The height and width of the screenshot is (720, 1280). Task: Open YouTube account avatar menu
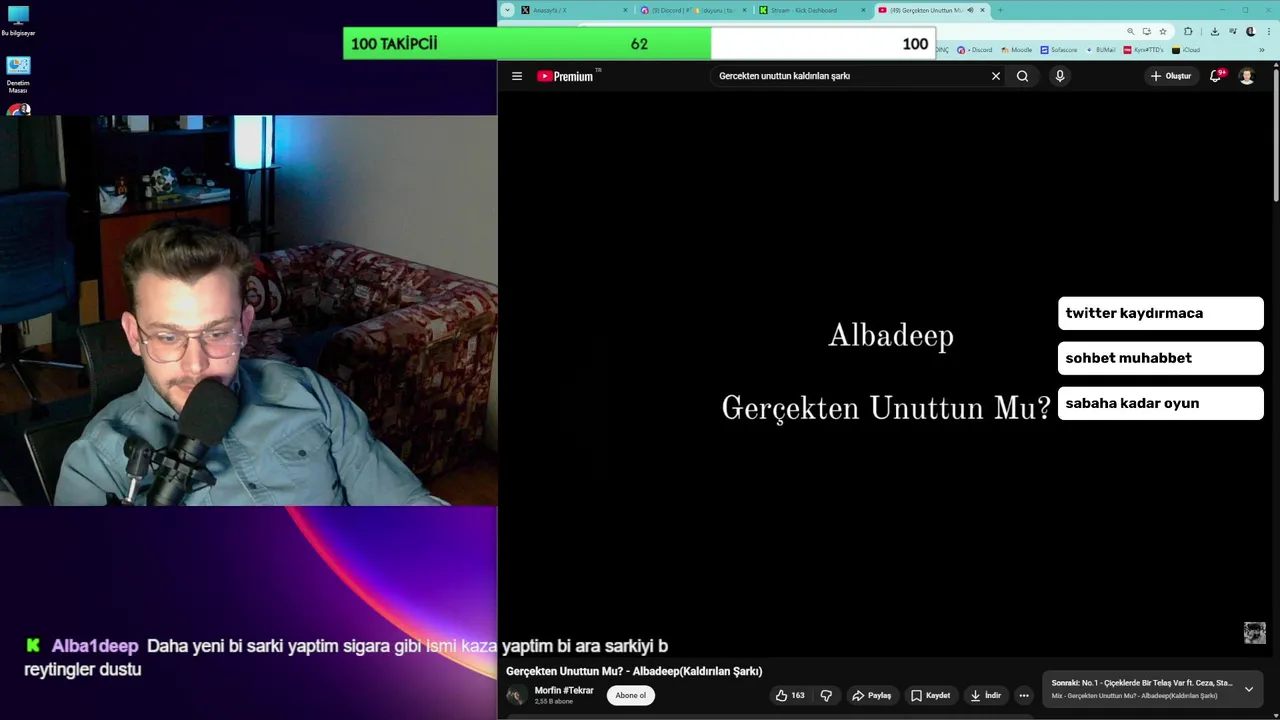tap(1247, 76)
